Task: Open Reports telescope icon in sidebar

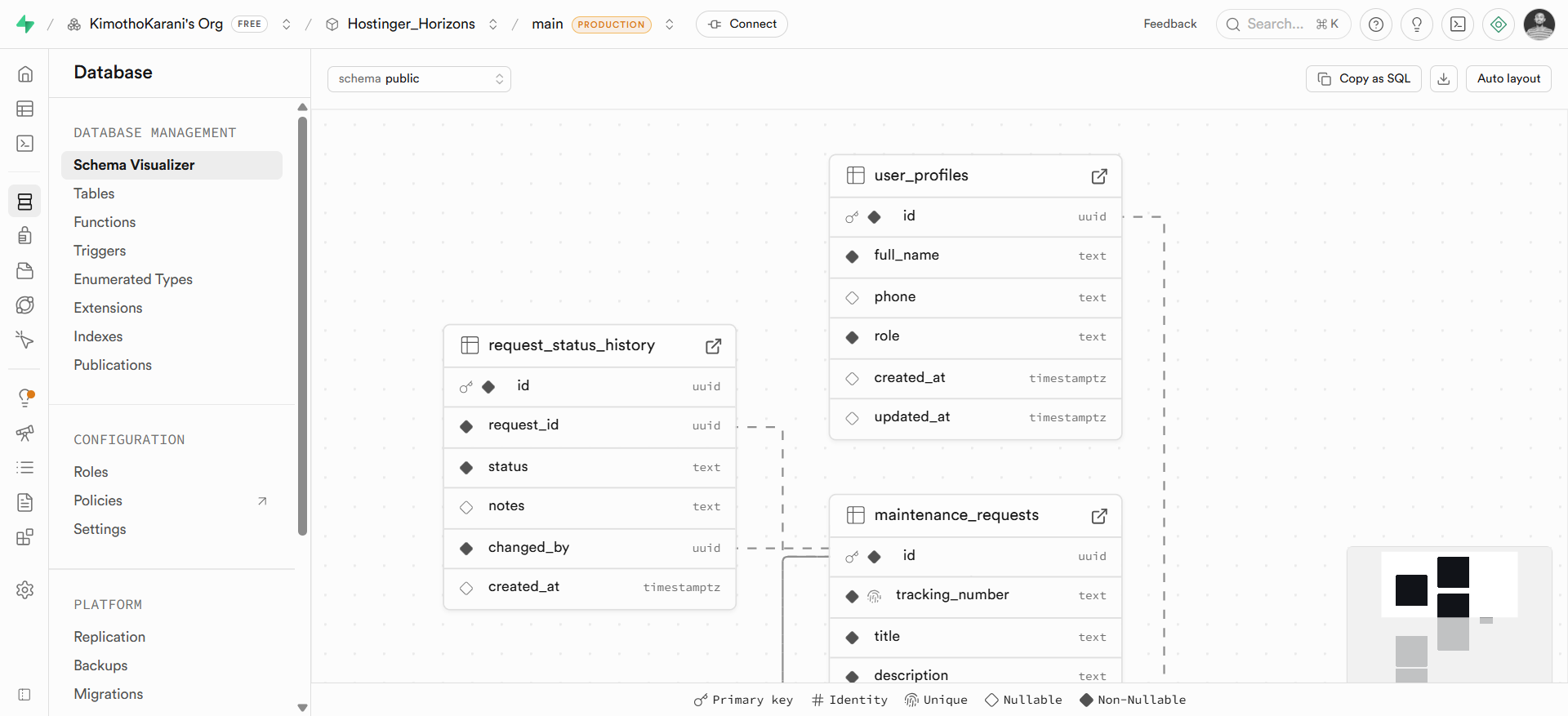Action: coord(25,433)
